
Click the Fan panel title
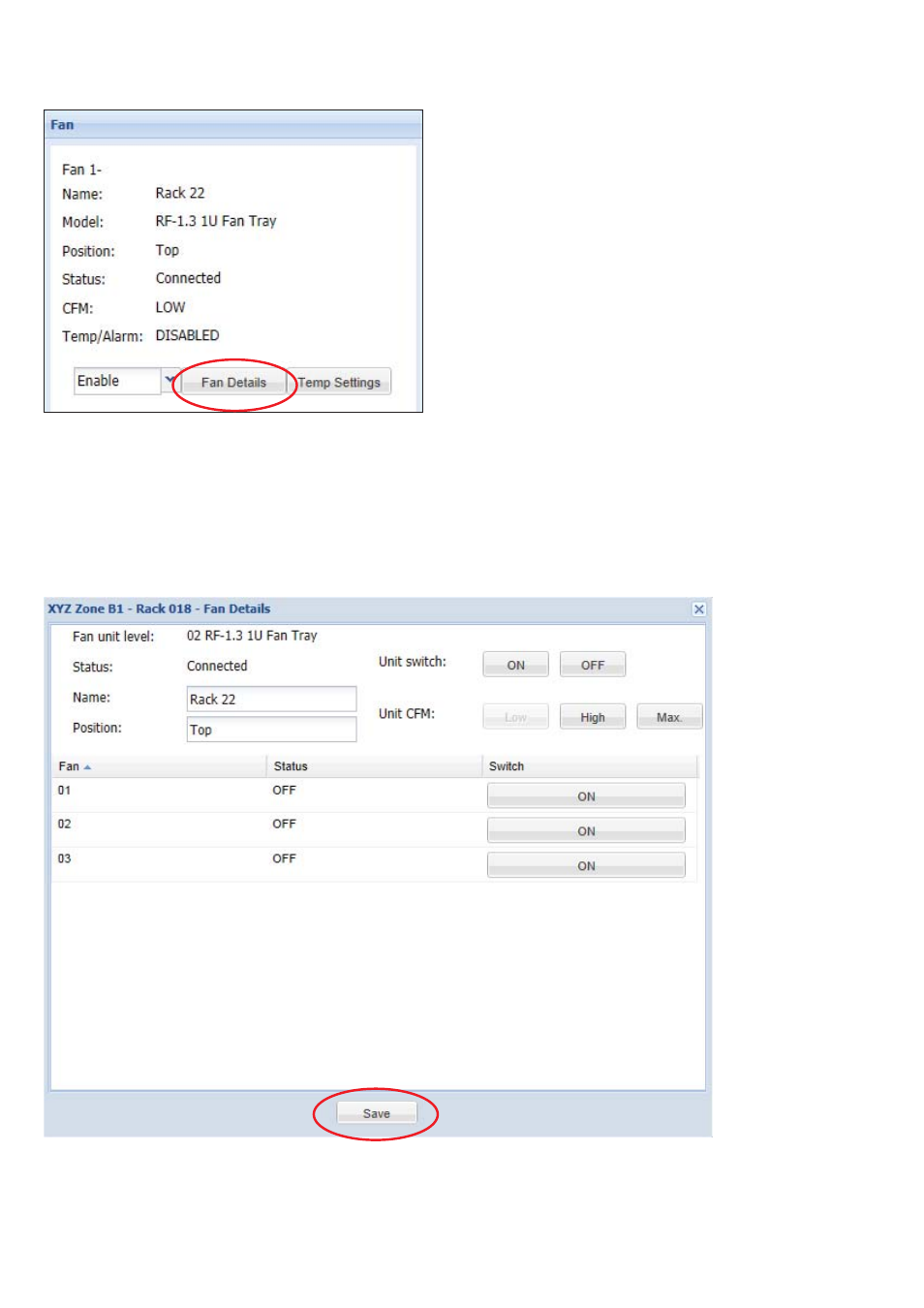(62, 125)
